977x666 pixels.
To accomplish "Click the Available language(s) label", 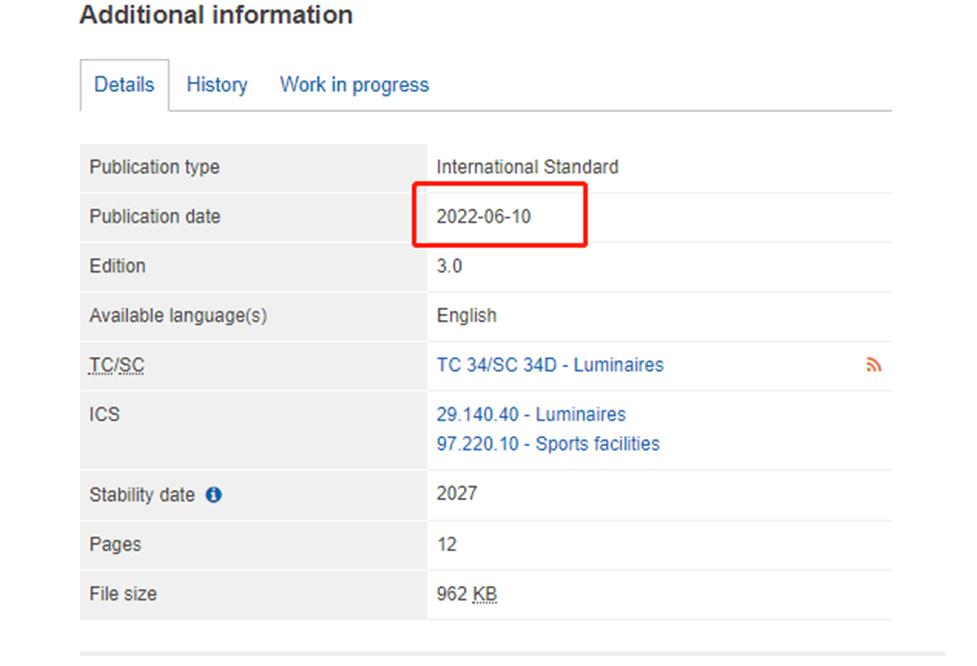I will [x=178, y=315].
